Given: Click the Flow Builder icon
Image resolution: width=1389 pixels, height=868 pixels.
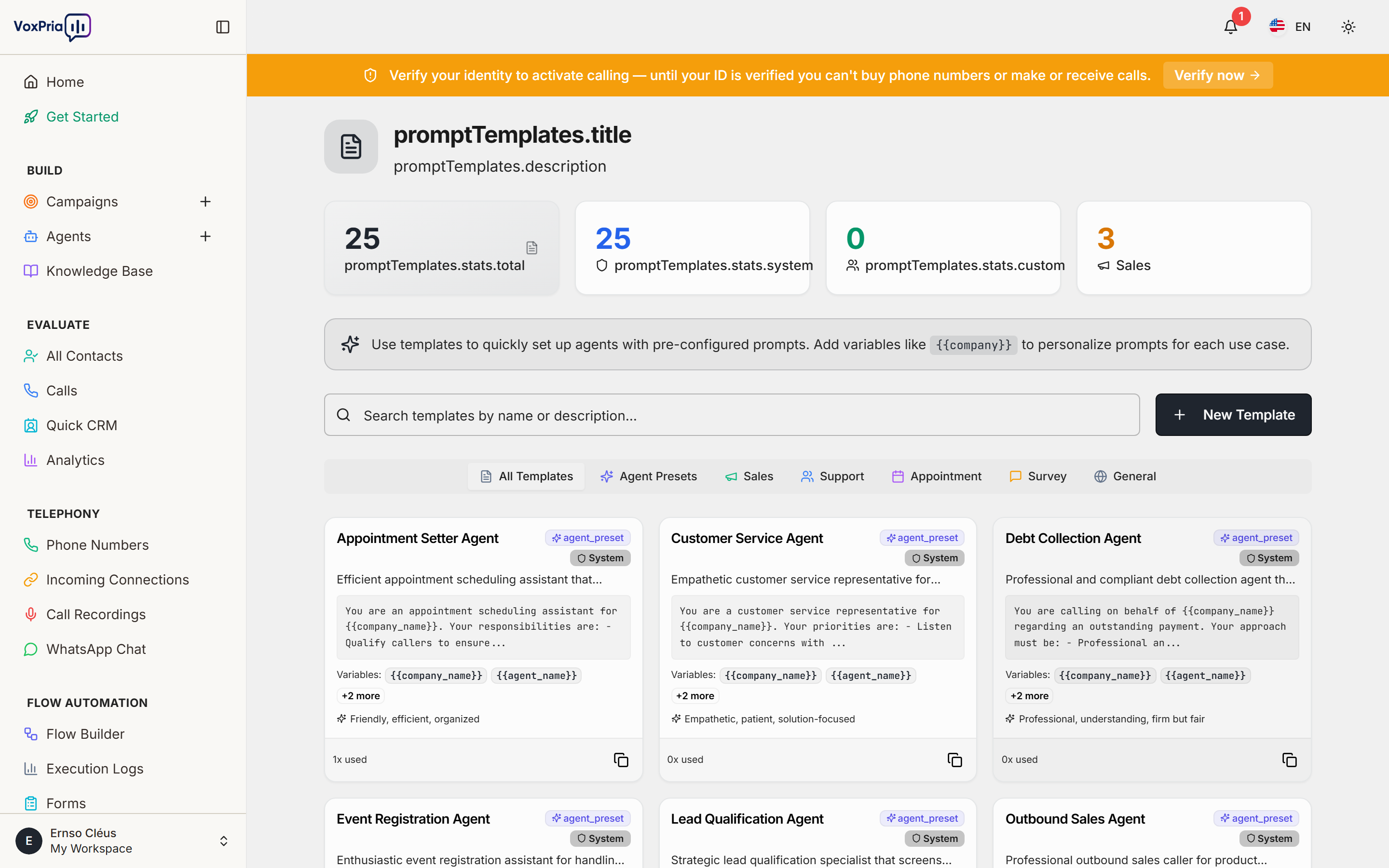Looking at the screenshot, I should pyautogui.click(x=31, y=733).
